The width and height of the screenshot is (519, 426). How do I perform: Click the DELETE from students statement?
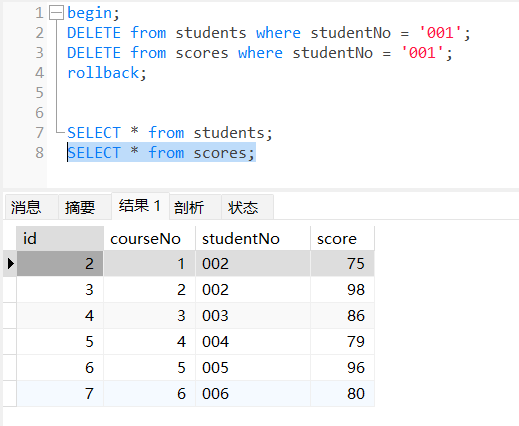[268, 33]
